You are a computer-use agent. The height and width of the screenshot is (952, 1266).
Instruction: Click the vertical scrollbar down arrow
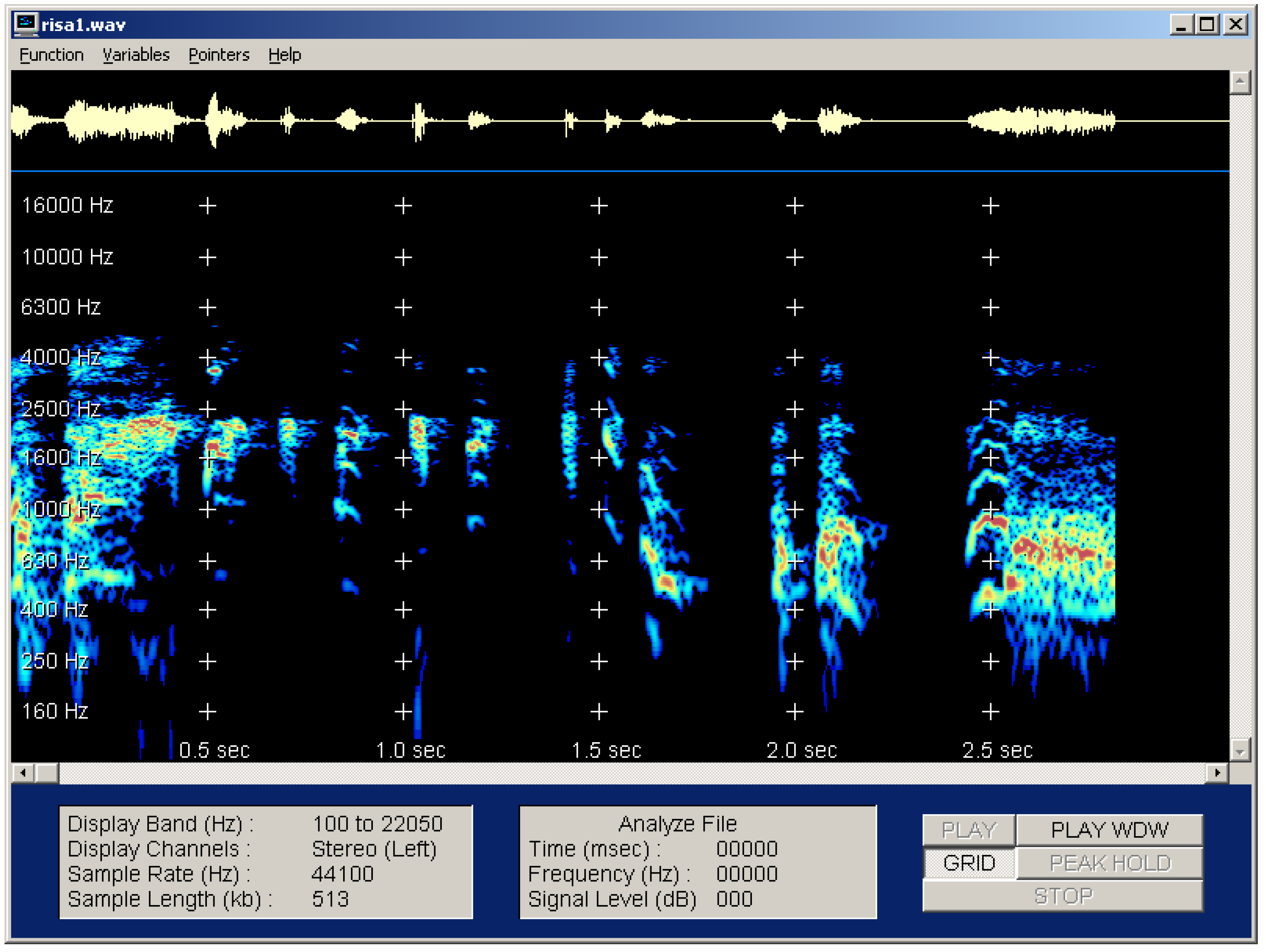point(1239,750)
